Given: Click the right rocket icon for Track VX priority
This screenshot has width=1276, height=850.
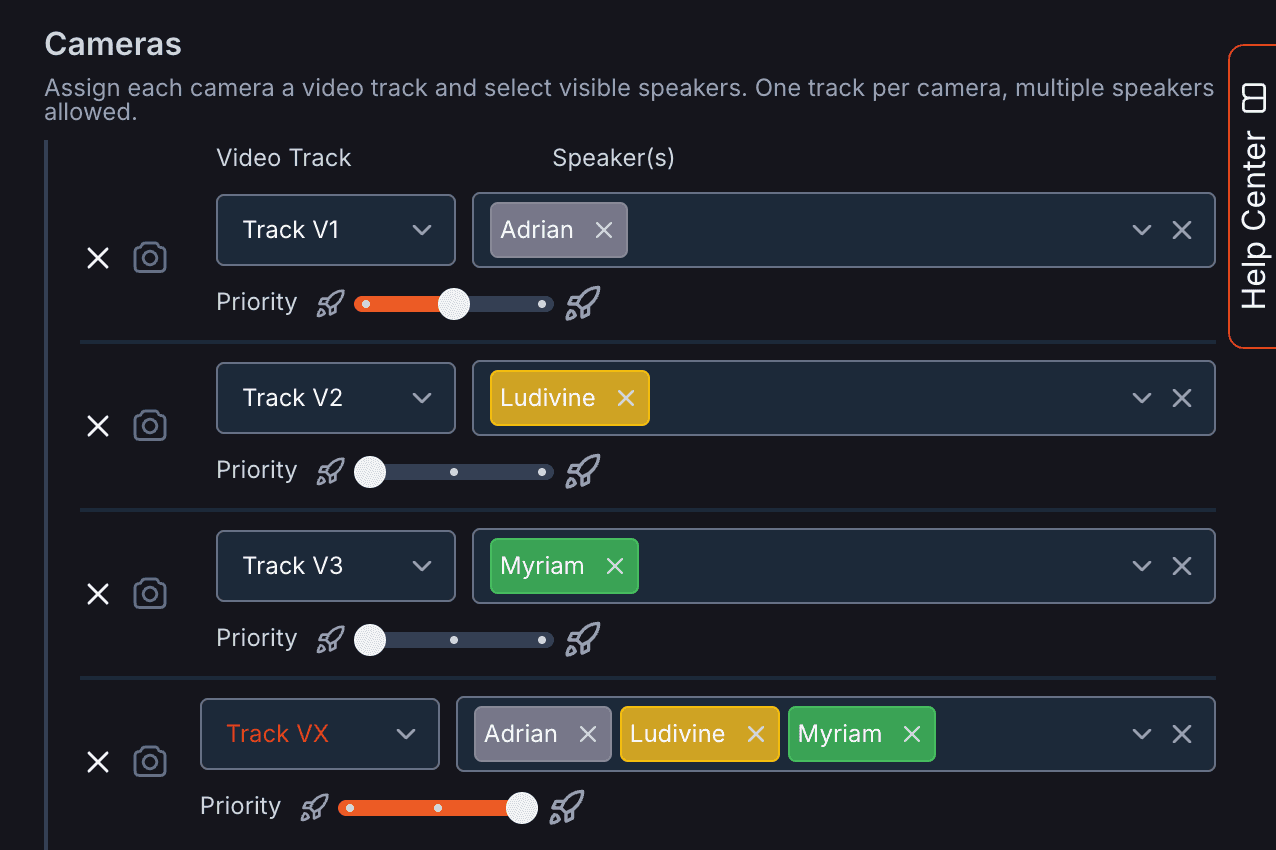Looking at the screenshot, I should (x=567, y=805).
